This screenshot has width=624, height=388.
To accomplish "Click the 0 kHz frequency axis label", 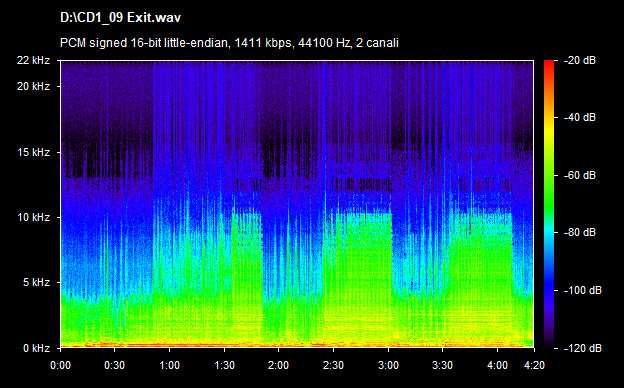I will coord(36,348).
